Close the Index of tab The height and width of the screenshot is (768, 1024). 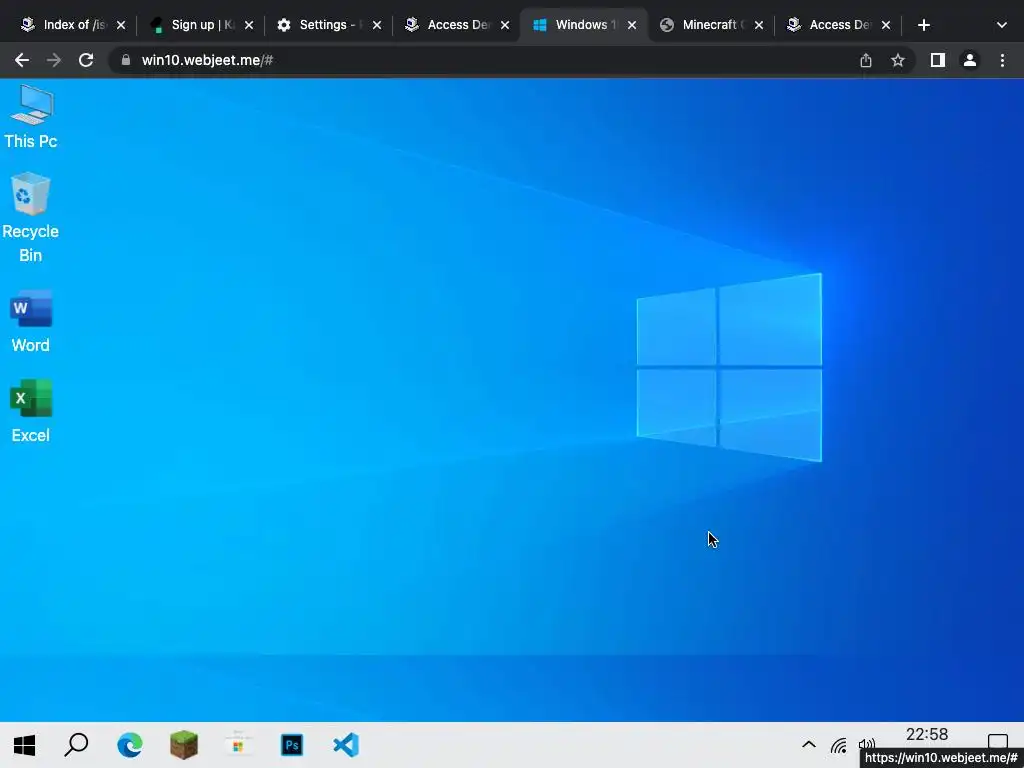[121, 25]
